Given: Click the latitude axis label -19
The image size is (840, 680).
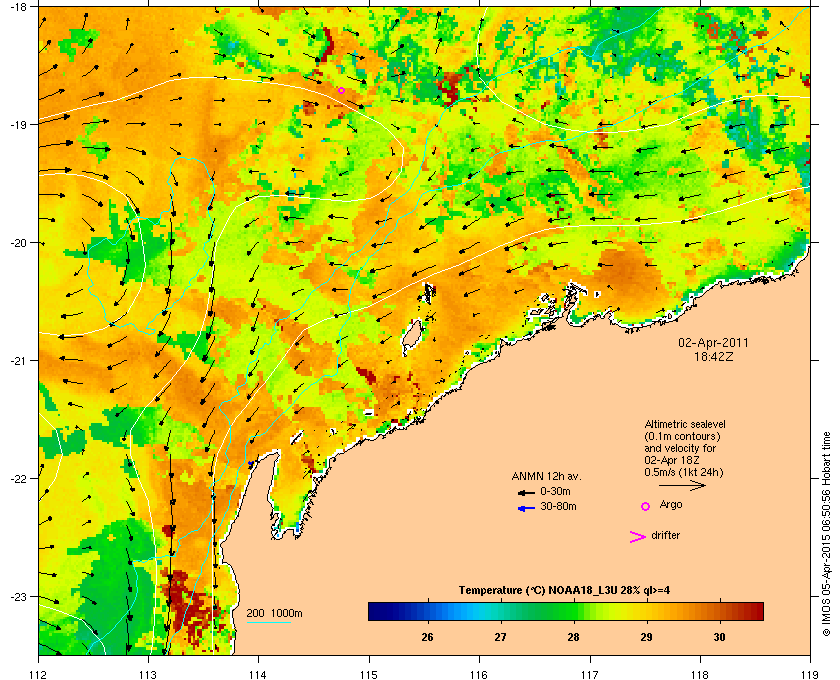Looking at the screenshot, I should (x=18, y=124).
